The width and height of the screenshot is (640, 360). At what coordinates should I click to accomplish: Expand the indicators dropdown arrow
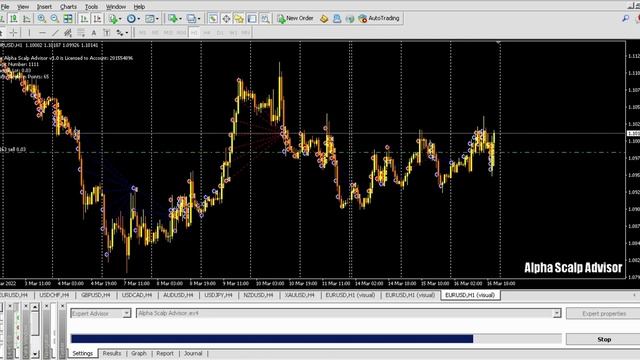pos(120,18)
